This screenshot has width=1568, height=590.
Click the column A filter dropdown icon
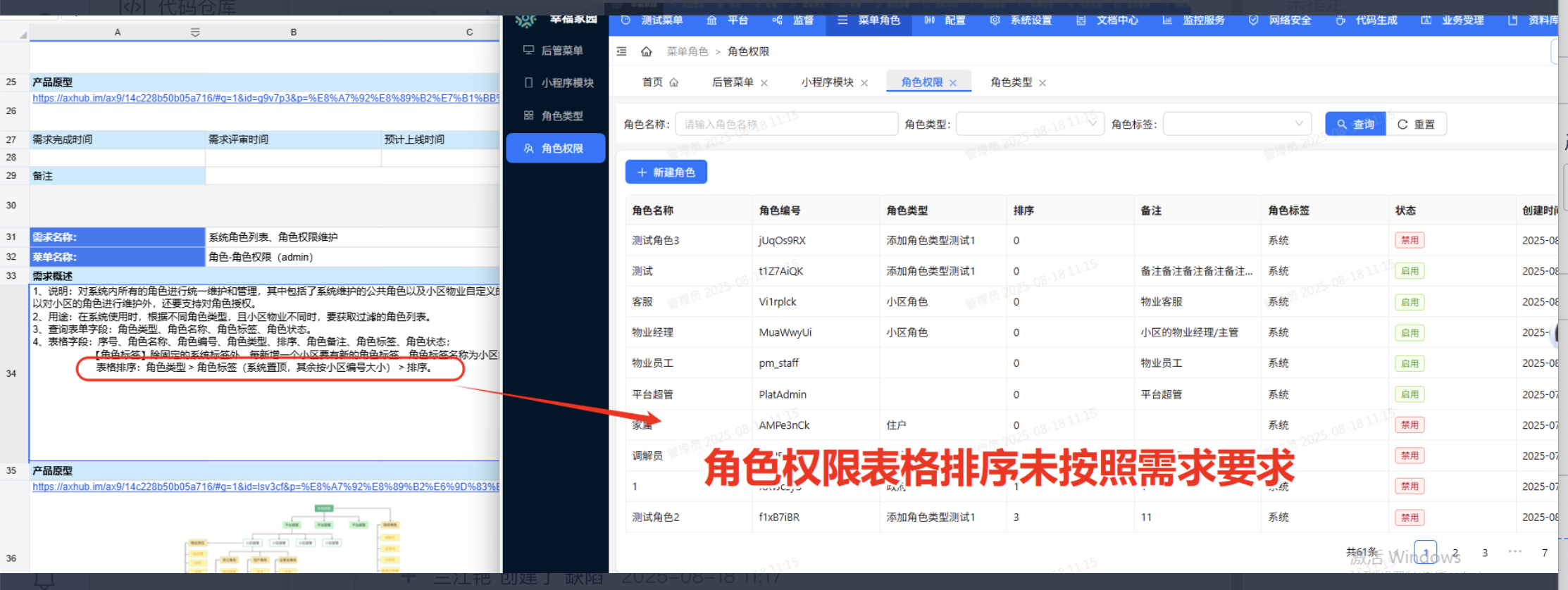point(195,32)
